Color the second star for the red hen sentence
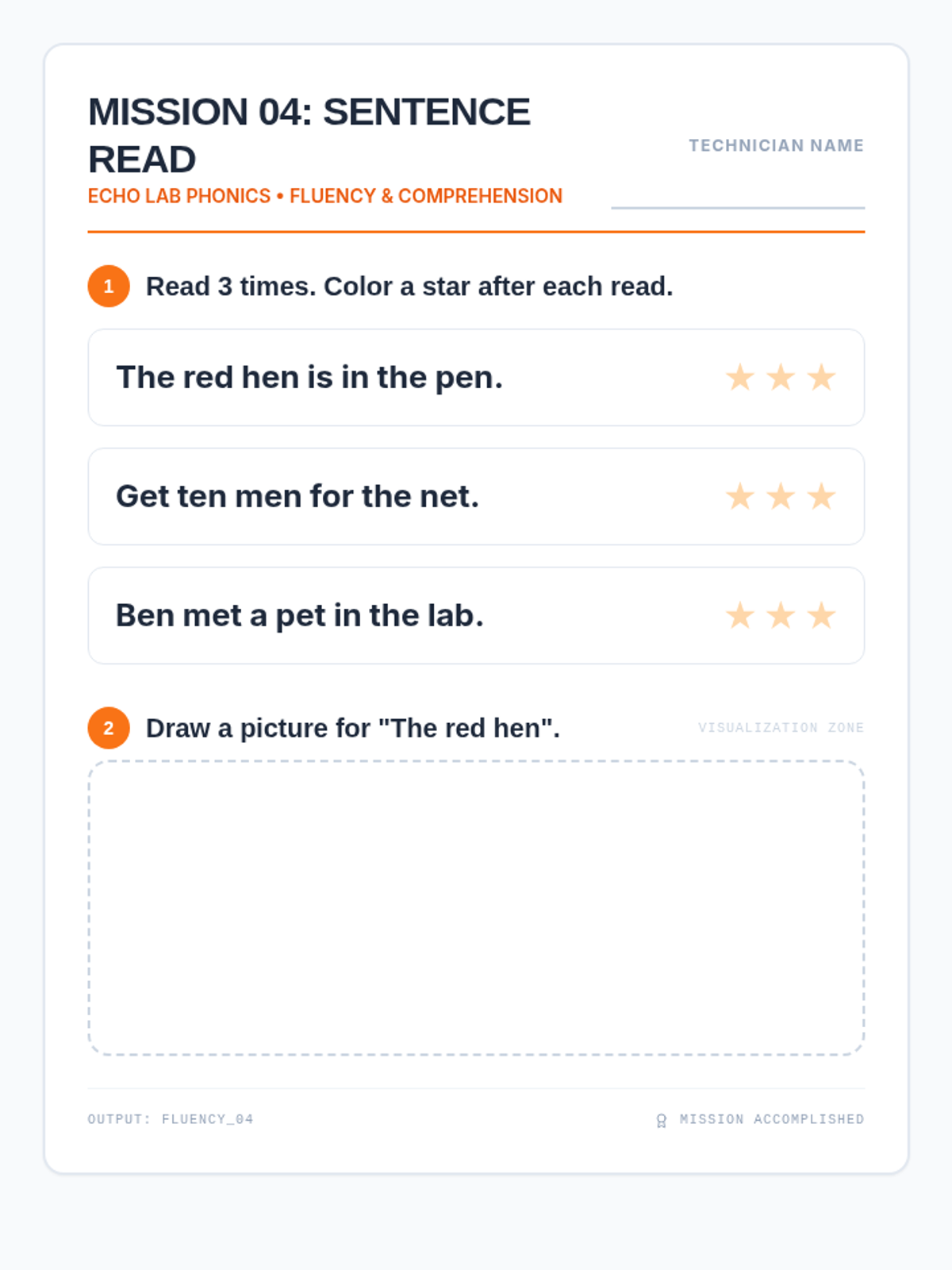 click(781, 378)
